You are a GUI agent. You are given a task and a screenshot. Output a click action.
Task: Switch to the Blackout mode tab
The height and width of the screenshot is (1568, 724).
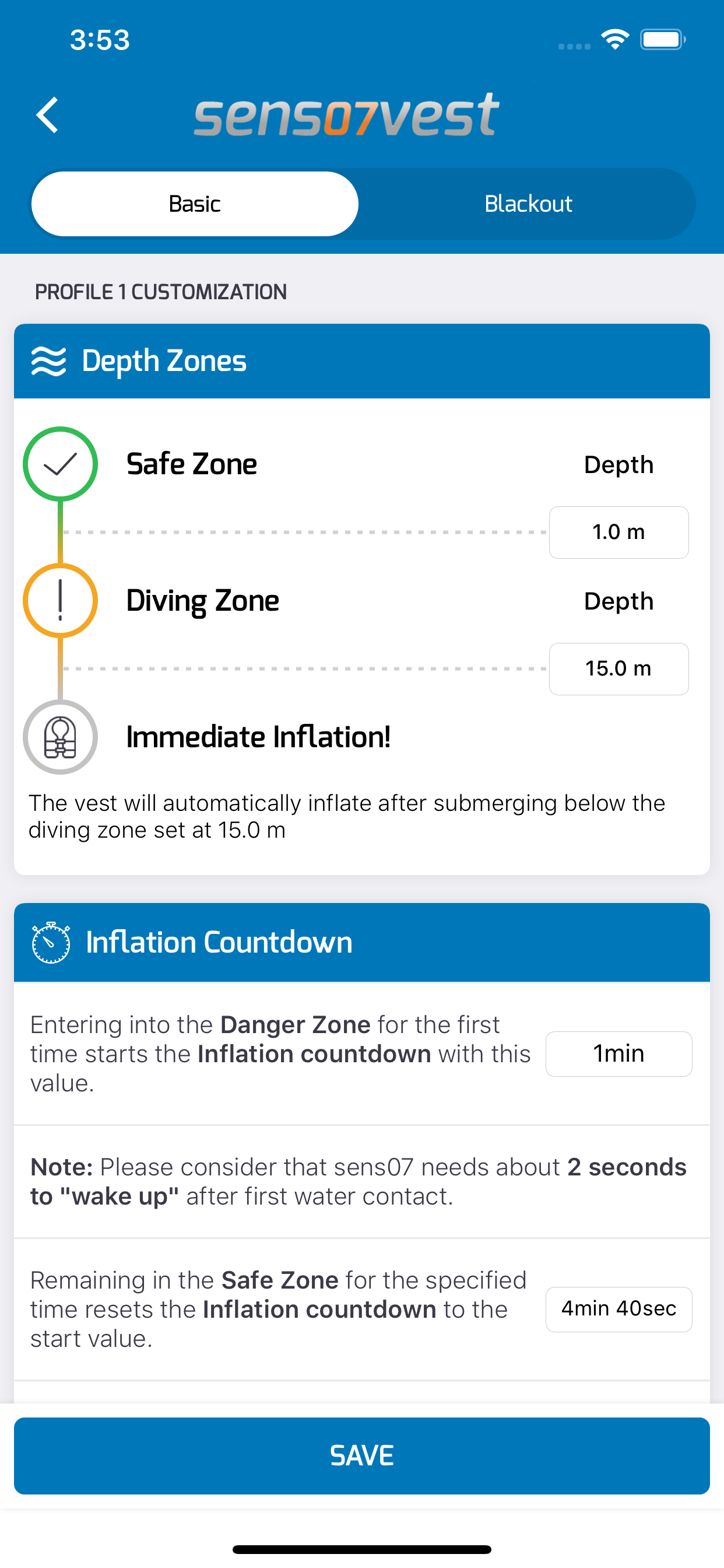(528, 204)
